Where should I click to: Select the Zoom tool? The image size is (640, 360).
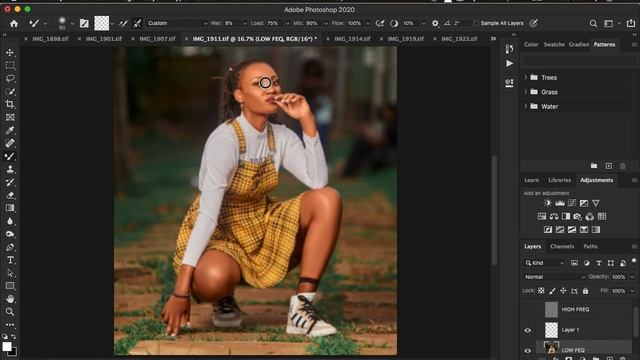pyautogui.click(x=10, y=312)
